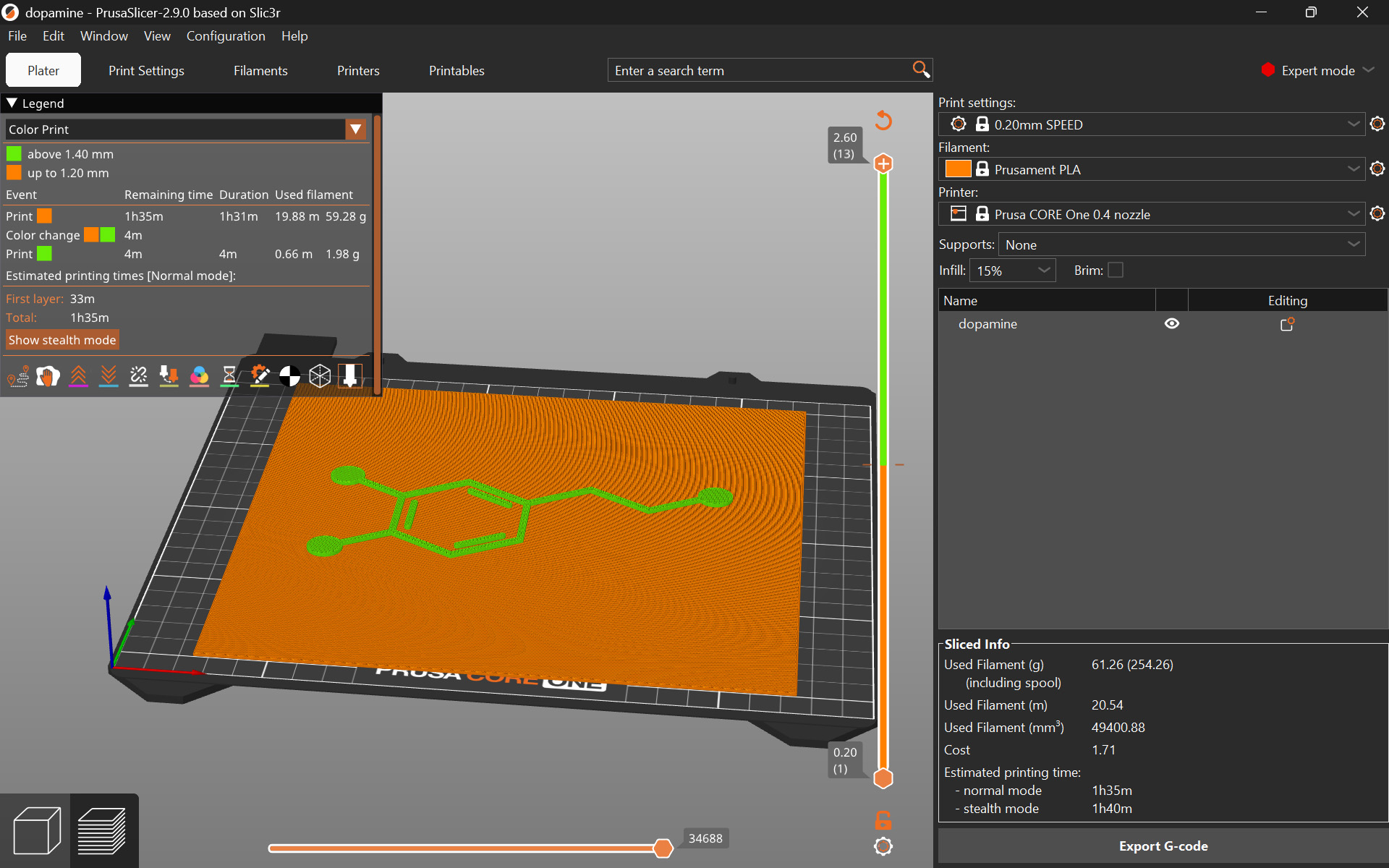The height and width of the screenshot is (868, 1389).
Task: Toggle center of gravity marker icon
Action: pyautogui.click(x=289, y=376)
